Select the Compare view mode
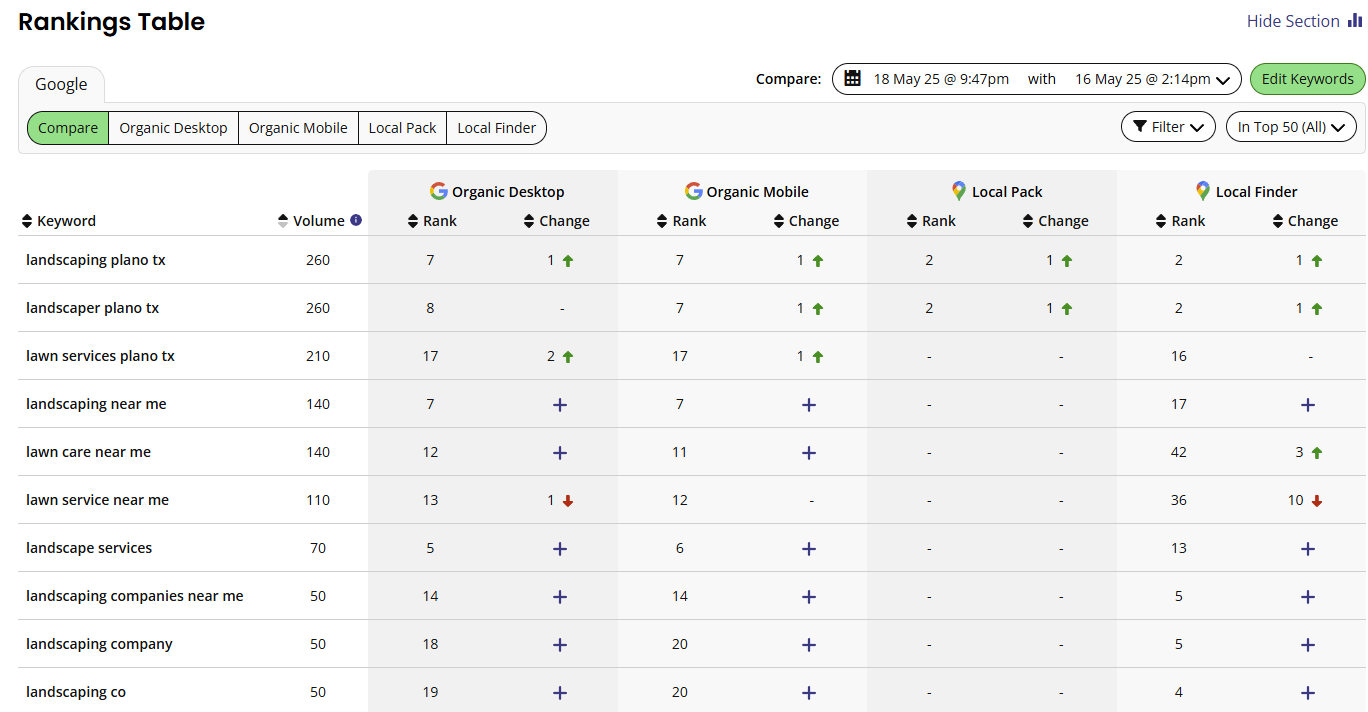The height and width of the screenshot is (712, 1368). [x=67, y=127]
